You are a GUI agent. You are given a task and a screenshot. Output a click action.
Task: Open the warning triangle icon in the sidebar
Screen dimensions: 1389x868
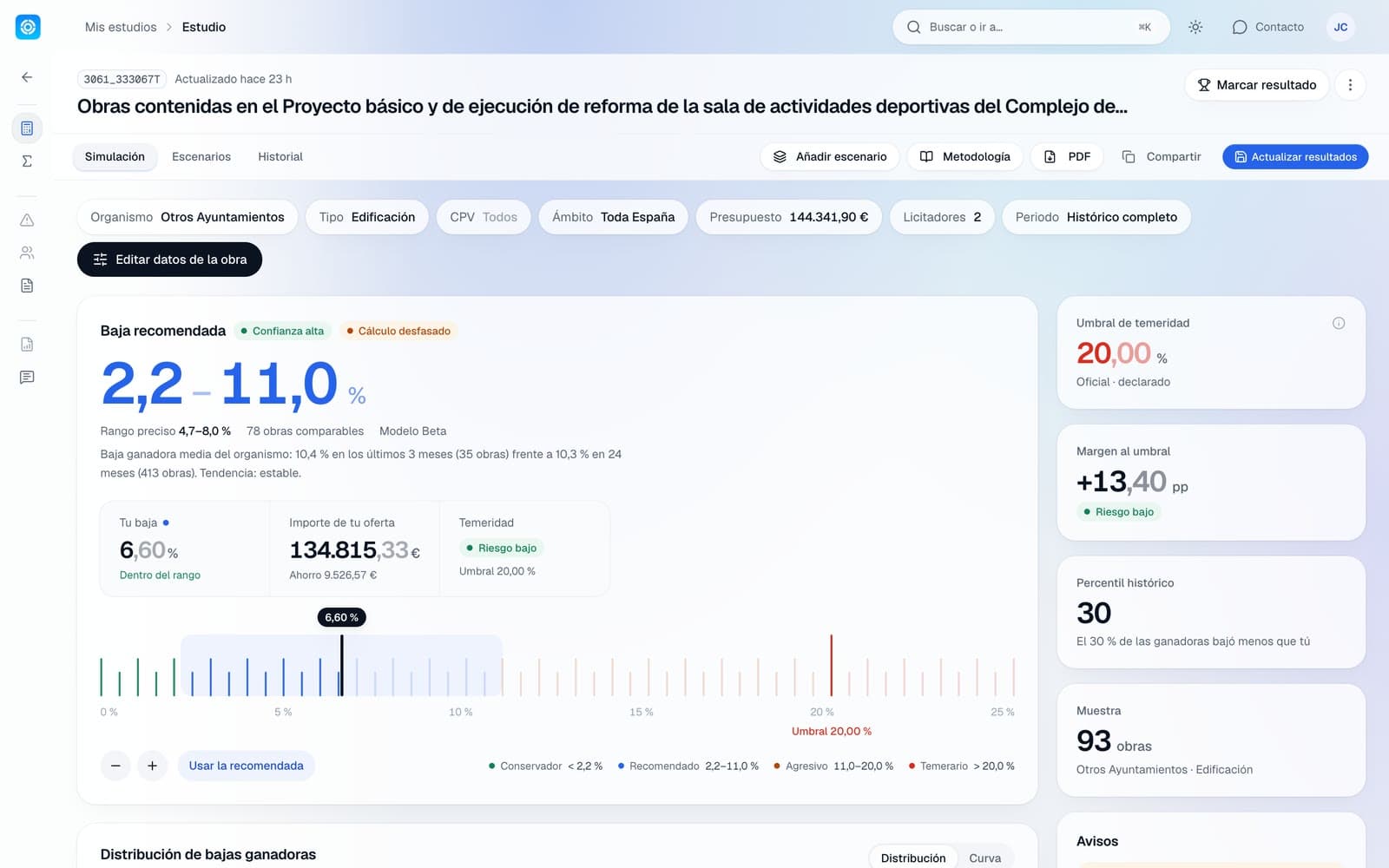(x=27, y=220)
